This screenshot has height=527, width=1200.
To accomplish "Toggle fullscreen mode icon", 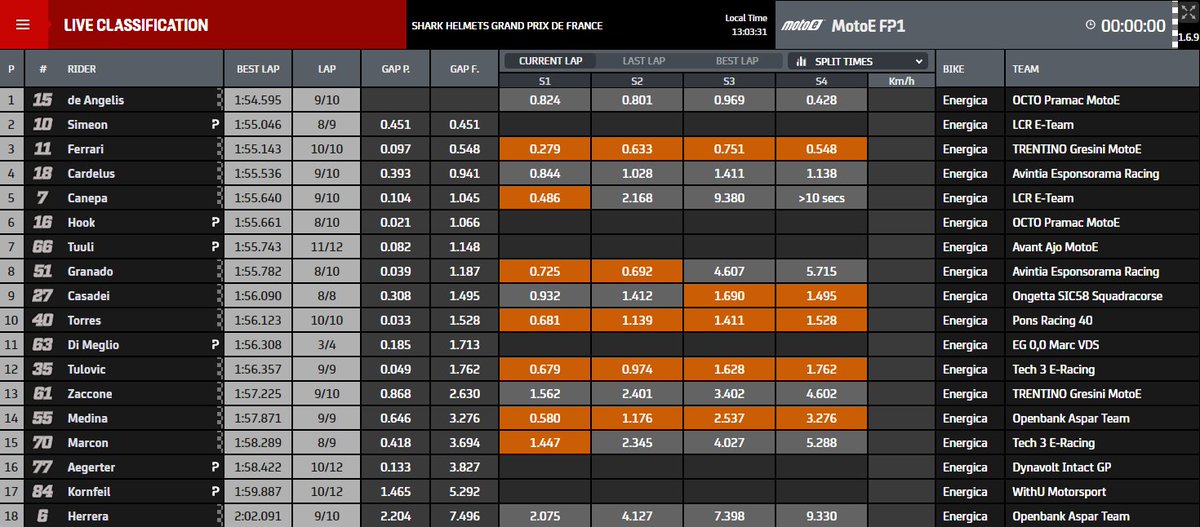I will click(x=1188, y=12).
